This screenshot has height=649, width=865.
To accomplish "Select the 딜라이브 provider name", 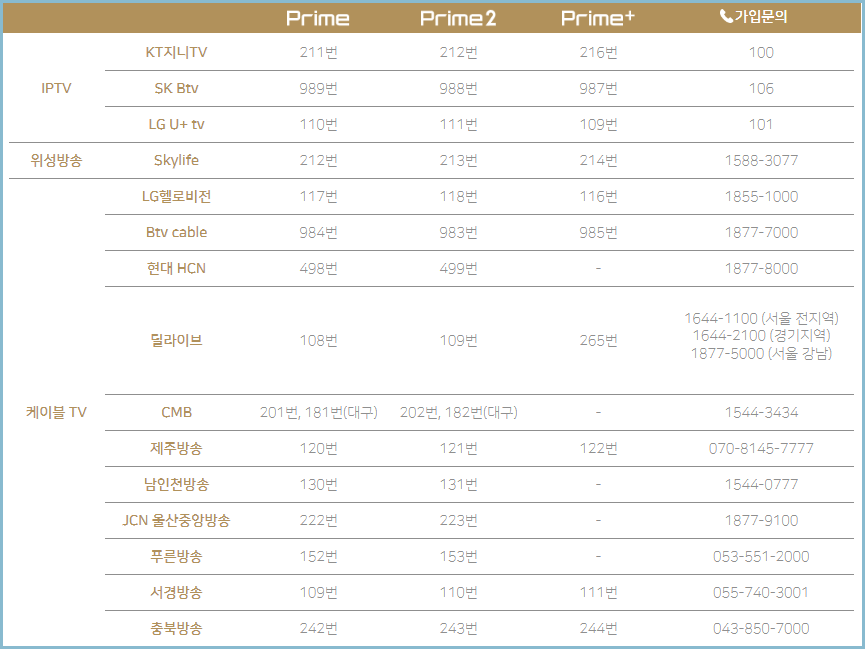I will (177, 341).
